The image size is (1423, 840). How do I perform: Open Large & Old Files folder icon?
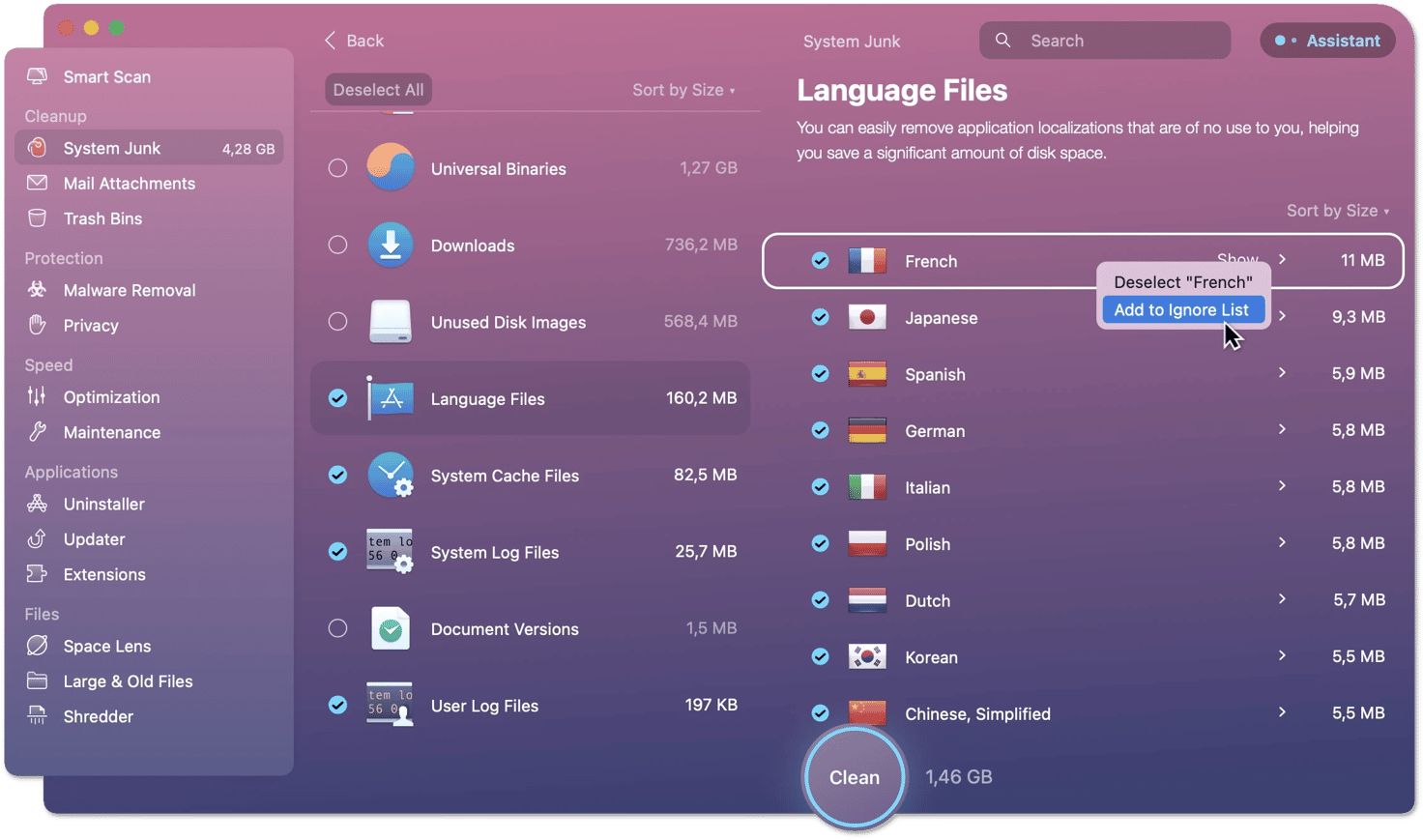37,681
